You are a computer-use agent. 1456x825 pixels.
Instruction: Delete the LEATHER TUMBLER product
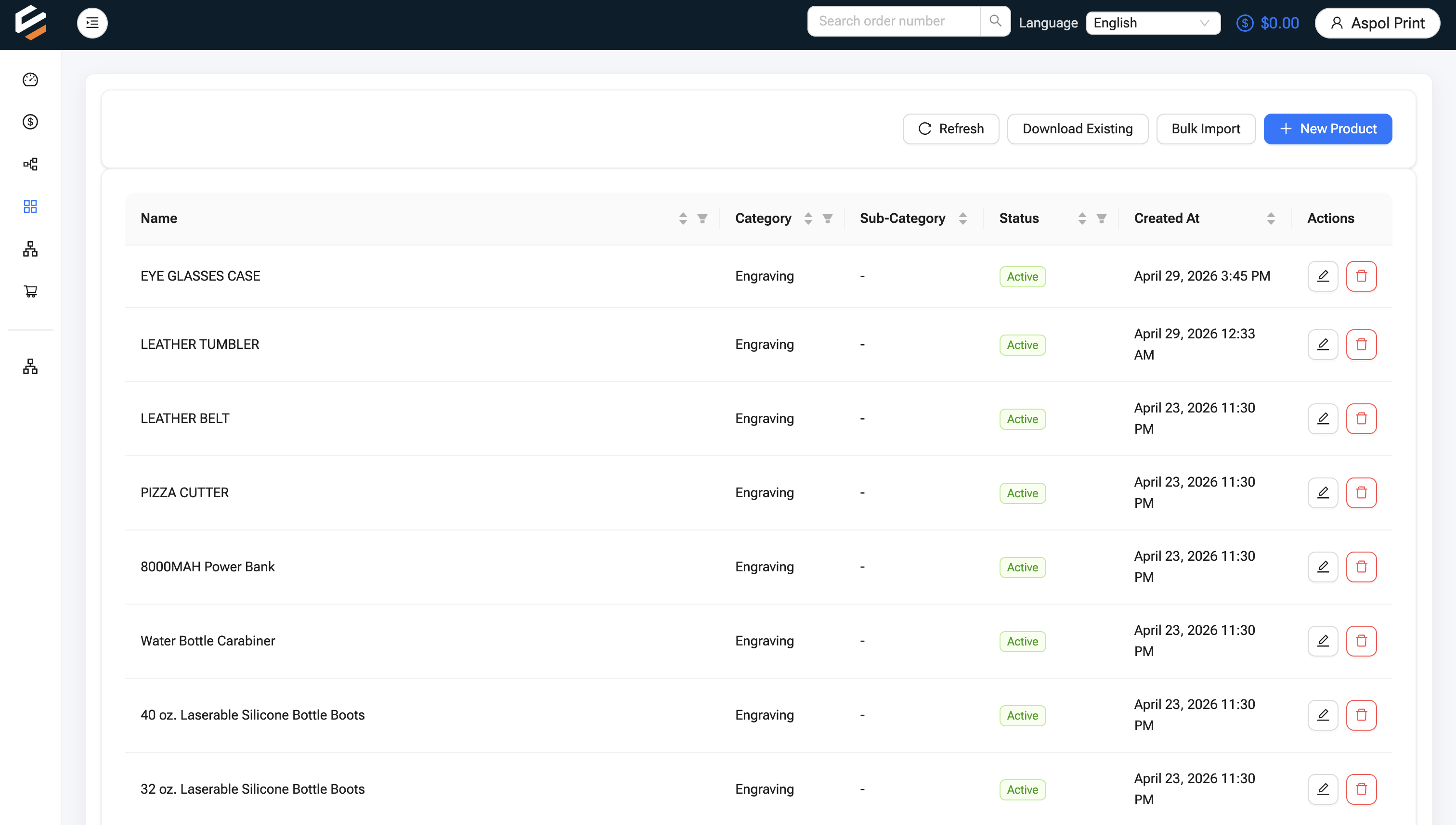(x=1361, y=345)
